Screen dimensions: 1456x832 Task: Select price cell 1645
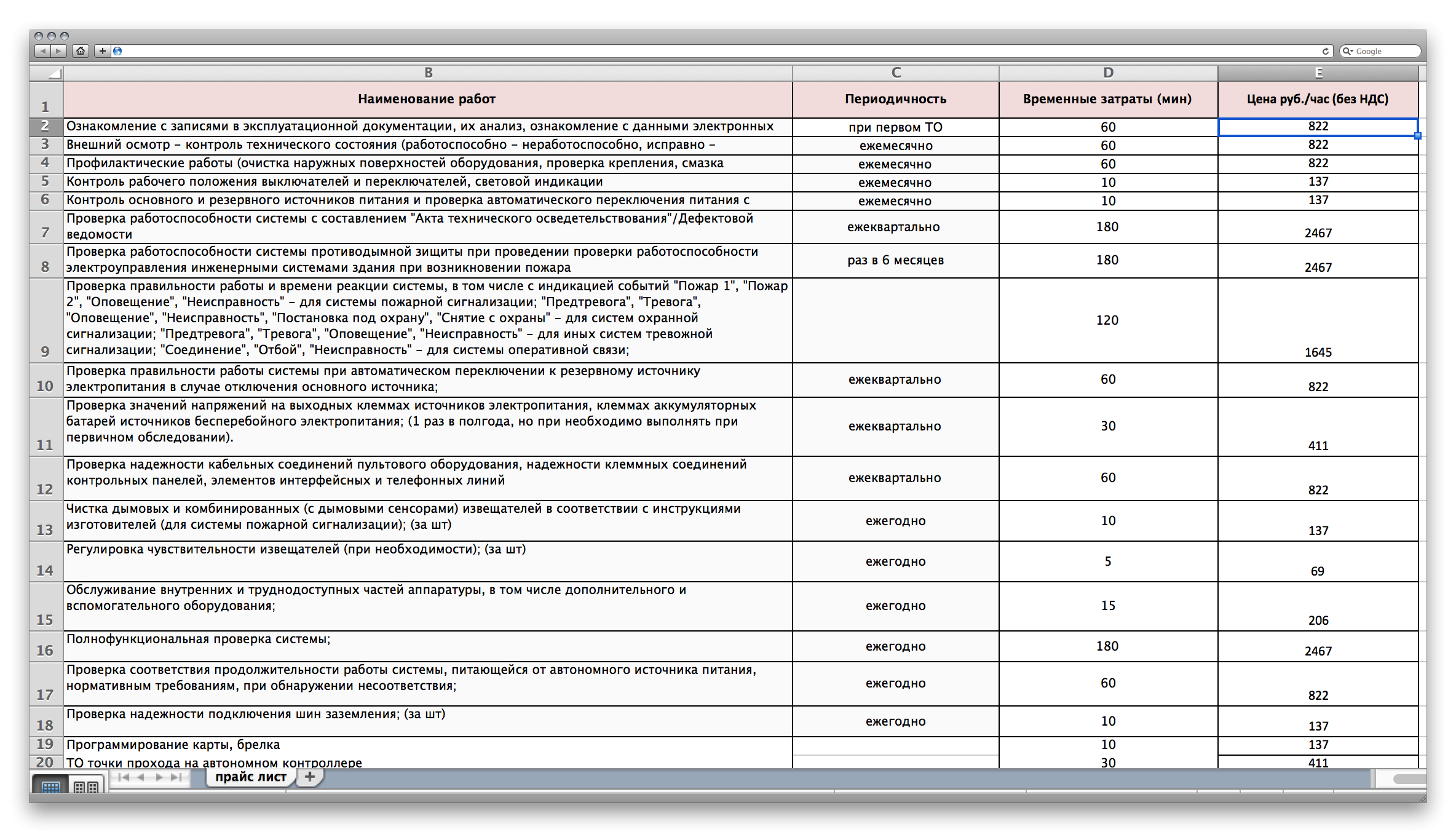(x=1318, y=320)
